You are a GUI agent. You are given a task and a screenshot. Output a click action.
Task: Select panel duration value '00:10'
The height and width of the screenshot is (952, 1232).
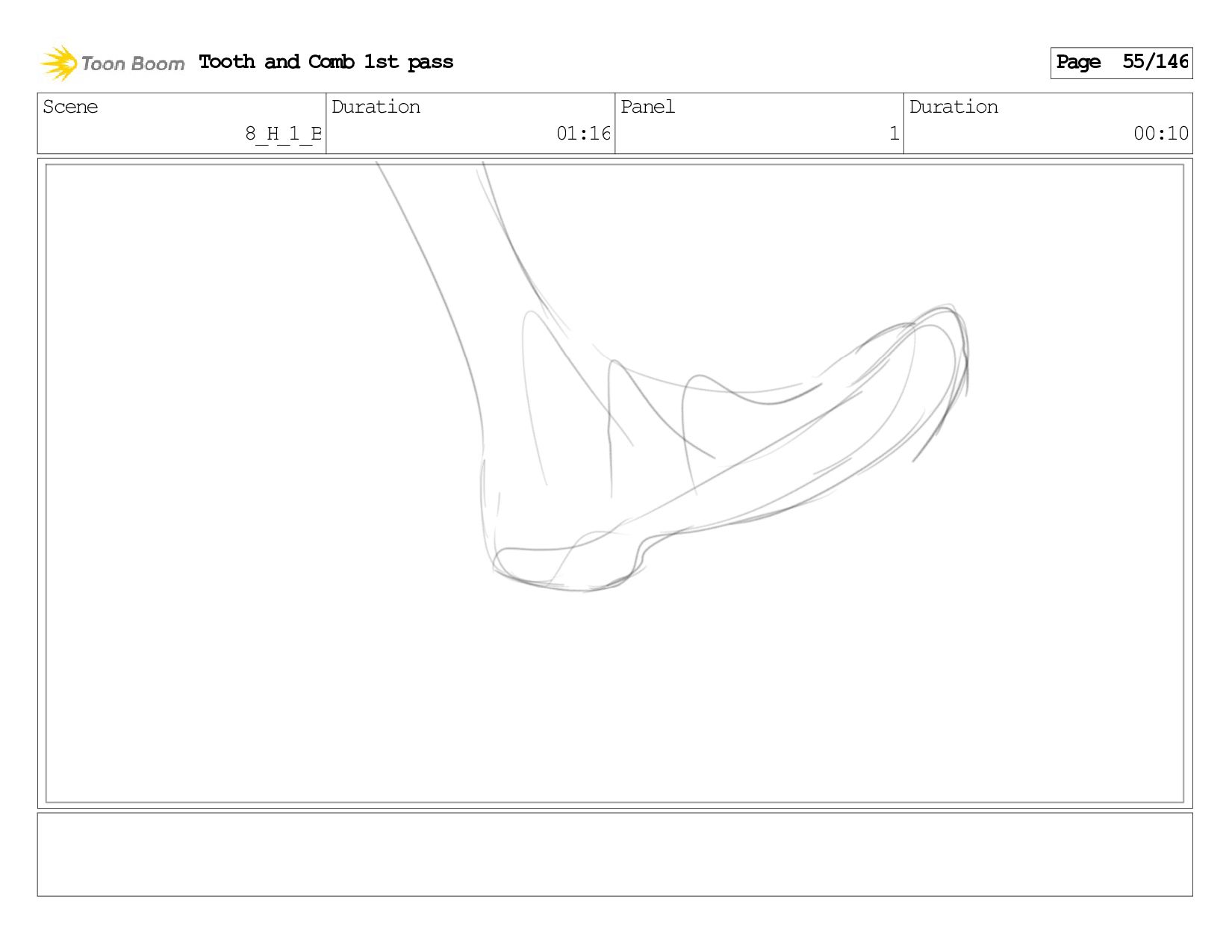pos(1160,134)
